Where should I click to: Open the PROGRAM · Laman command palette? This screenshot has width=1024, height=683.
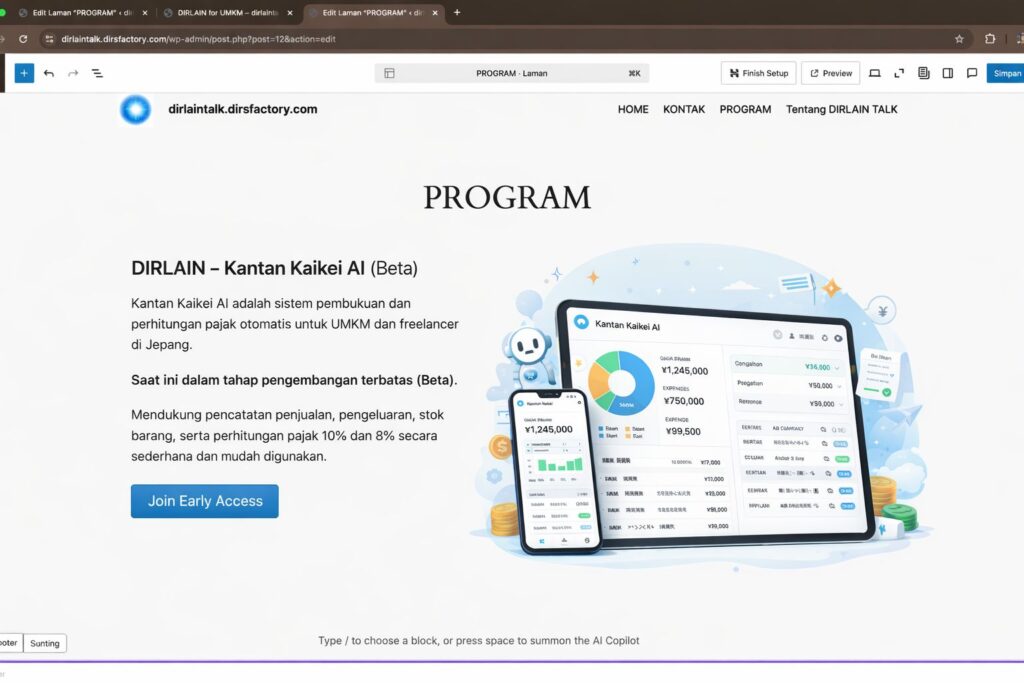(x=511, y=73)
